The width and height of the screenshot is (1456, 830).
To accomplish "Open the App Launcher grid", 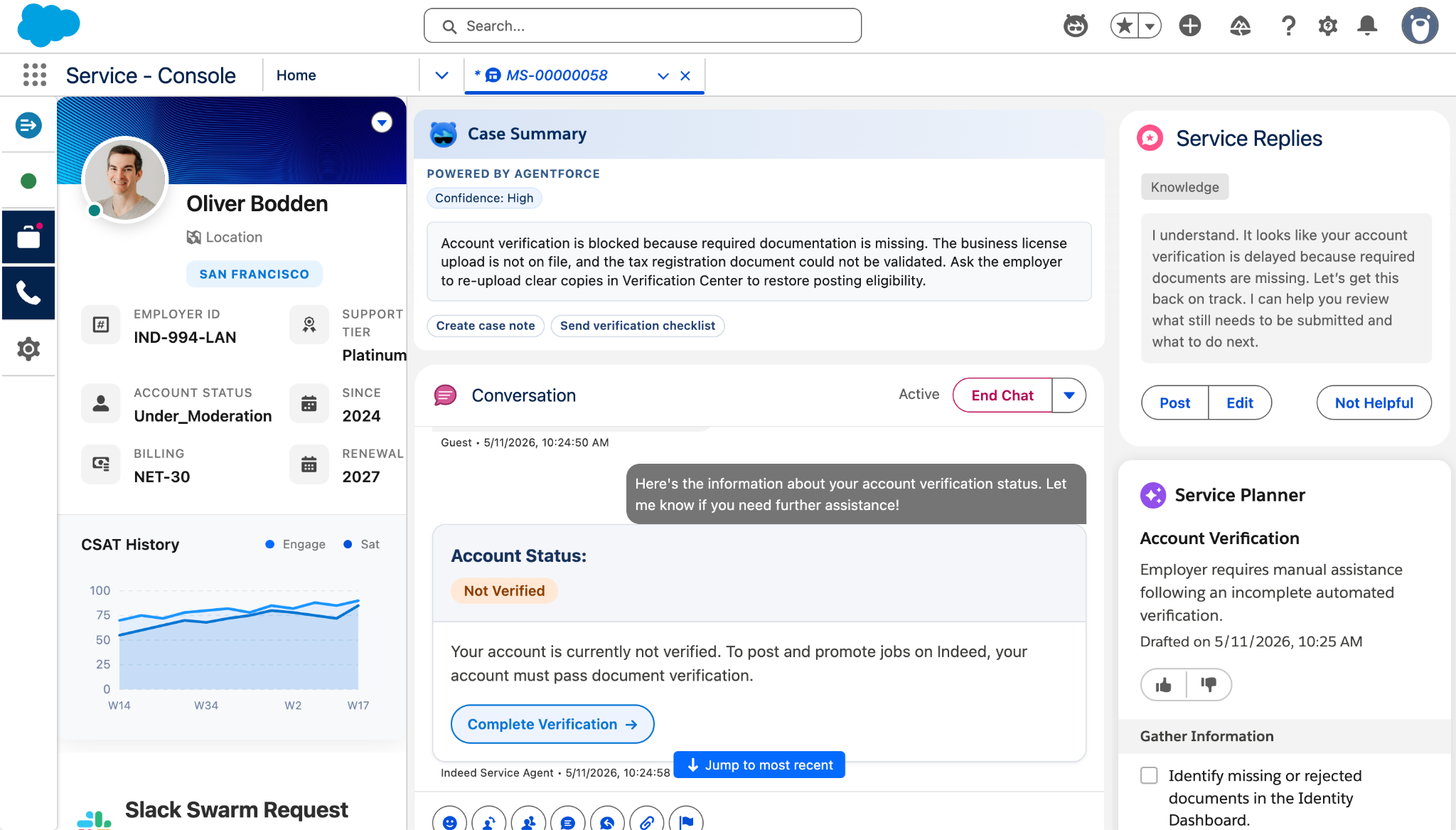I will coord(35,75).
